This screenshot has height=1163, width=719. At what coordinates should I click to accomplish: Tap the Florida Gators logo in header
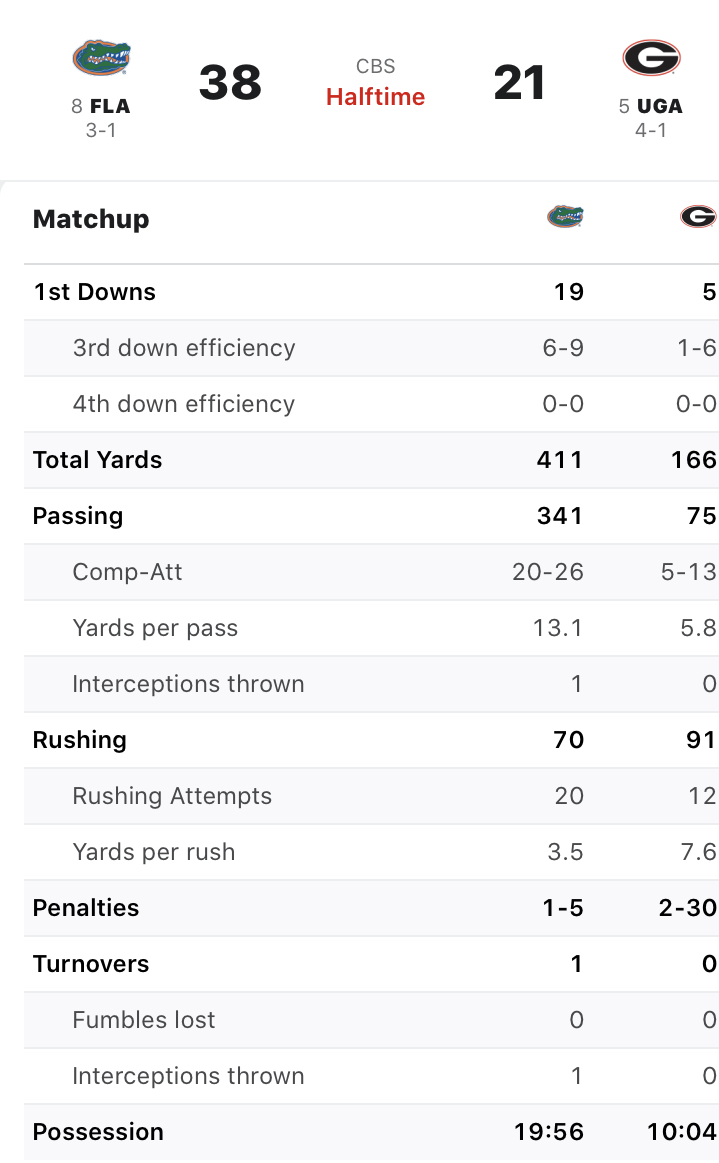point(102,58)
